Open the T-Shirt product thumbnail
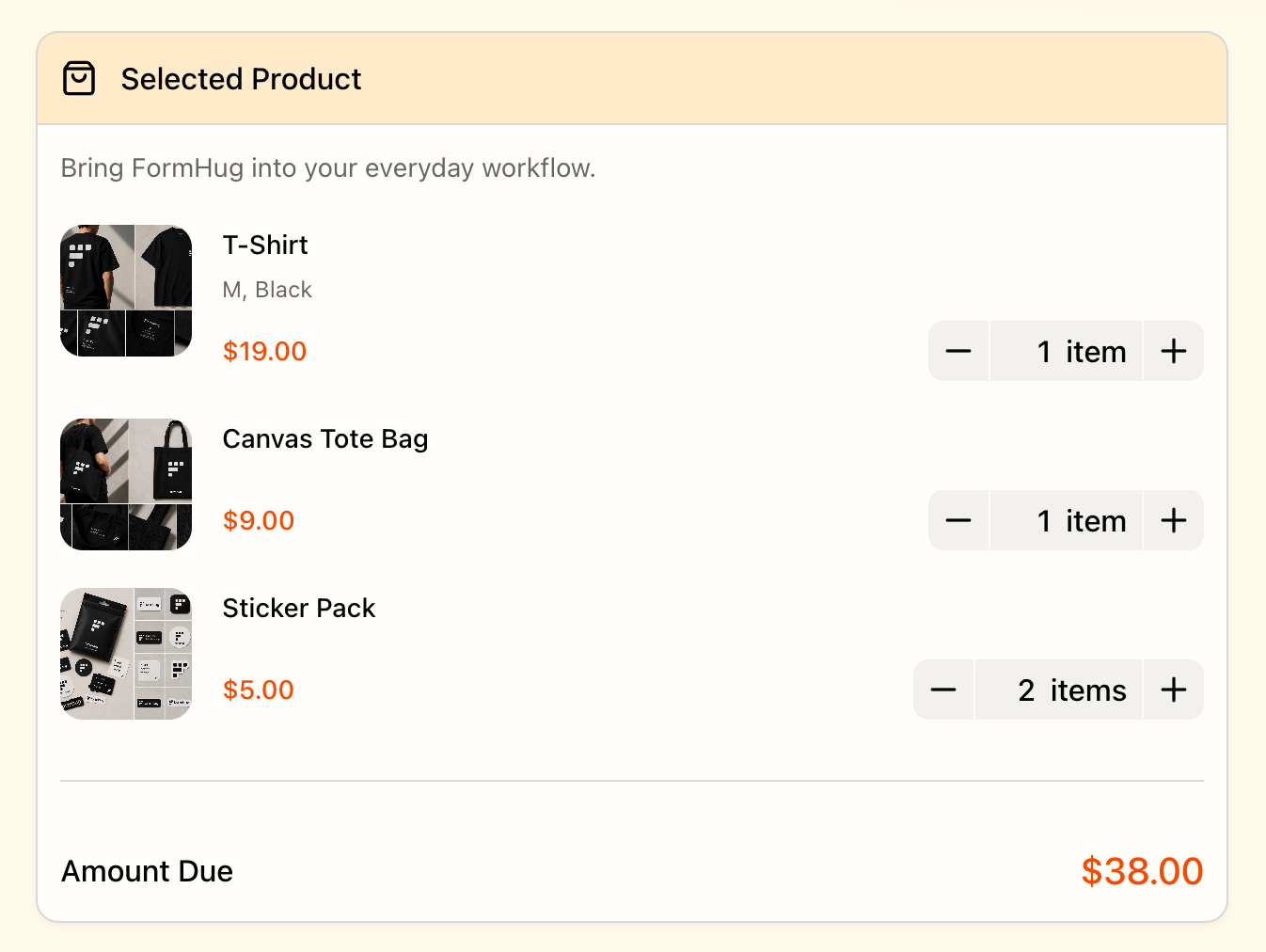 tap(126, 291)
